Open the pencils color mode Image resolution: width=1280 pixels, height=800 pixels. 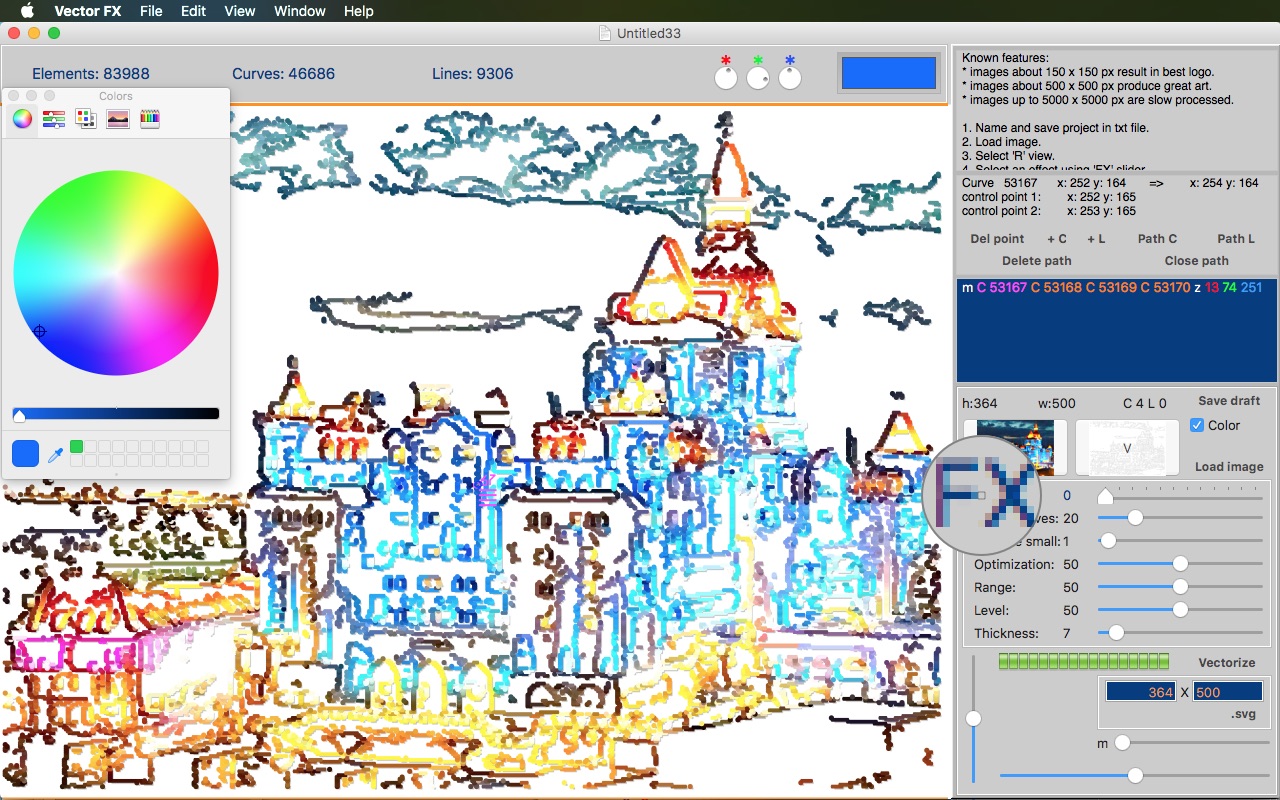tap(149, 118)
